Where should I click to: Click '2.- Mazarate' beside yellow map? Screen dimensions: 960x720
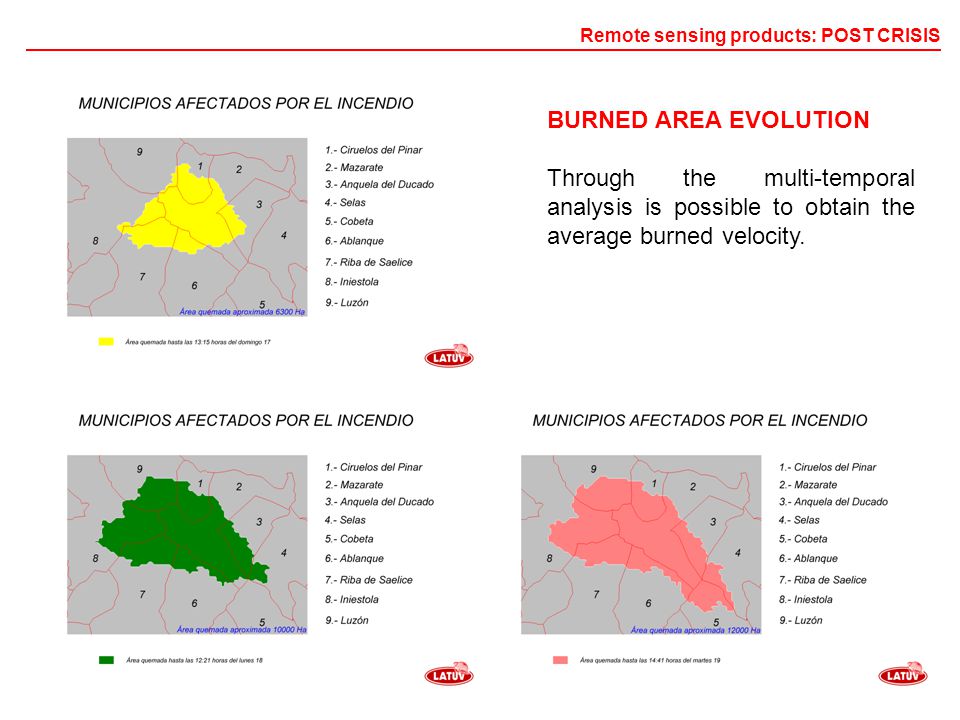[354, 167]
